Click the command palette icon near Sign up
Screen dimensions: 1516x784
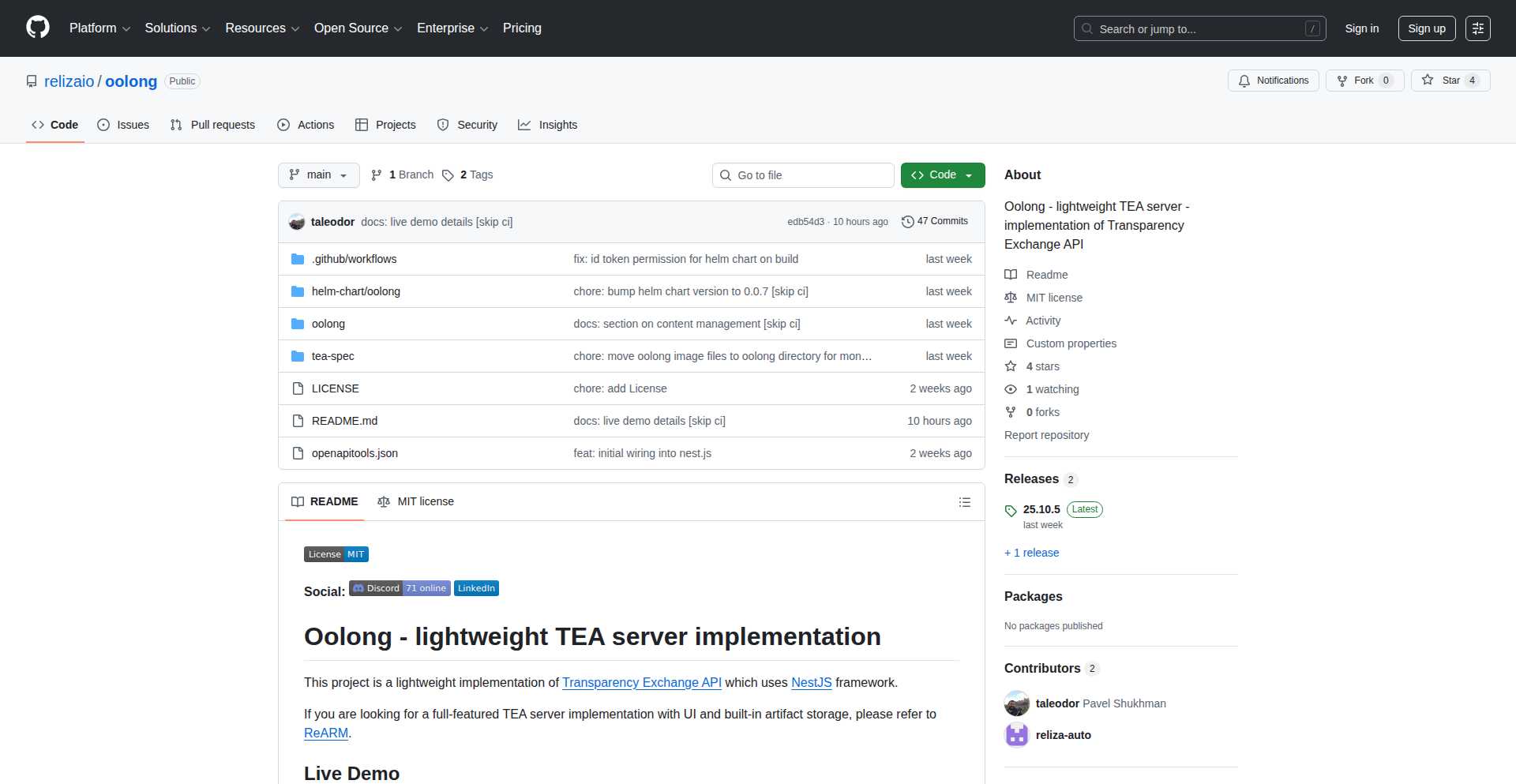coord(1477,28)
